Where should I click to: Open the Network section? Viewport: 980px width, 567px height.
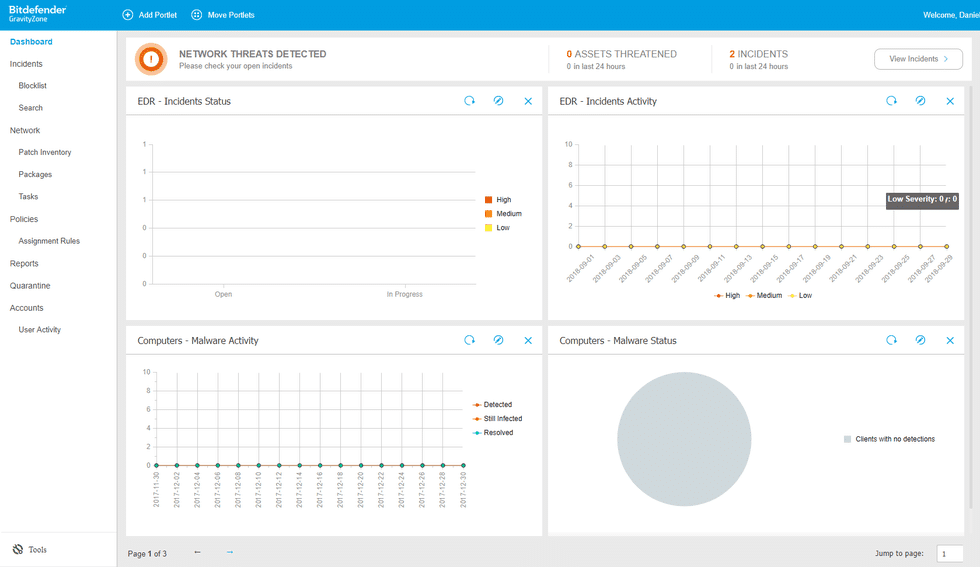(25, 130)
